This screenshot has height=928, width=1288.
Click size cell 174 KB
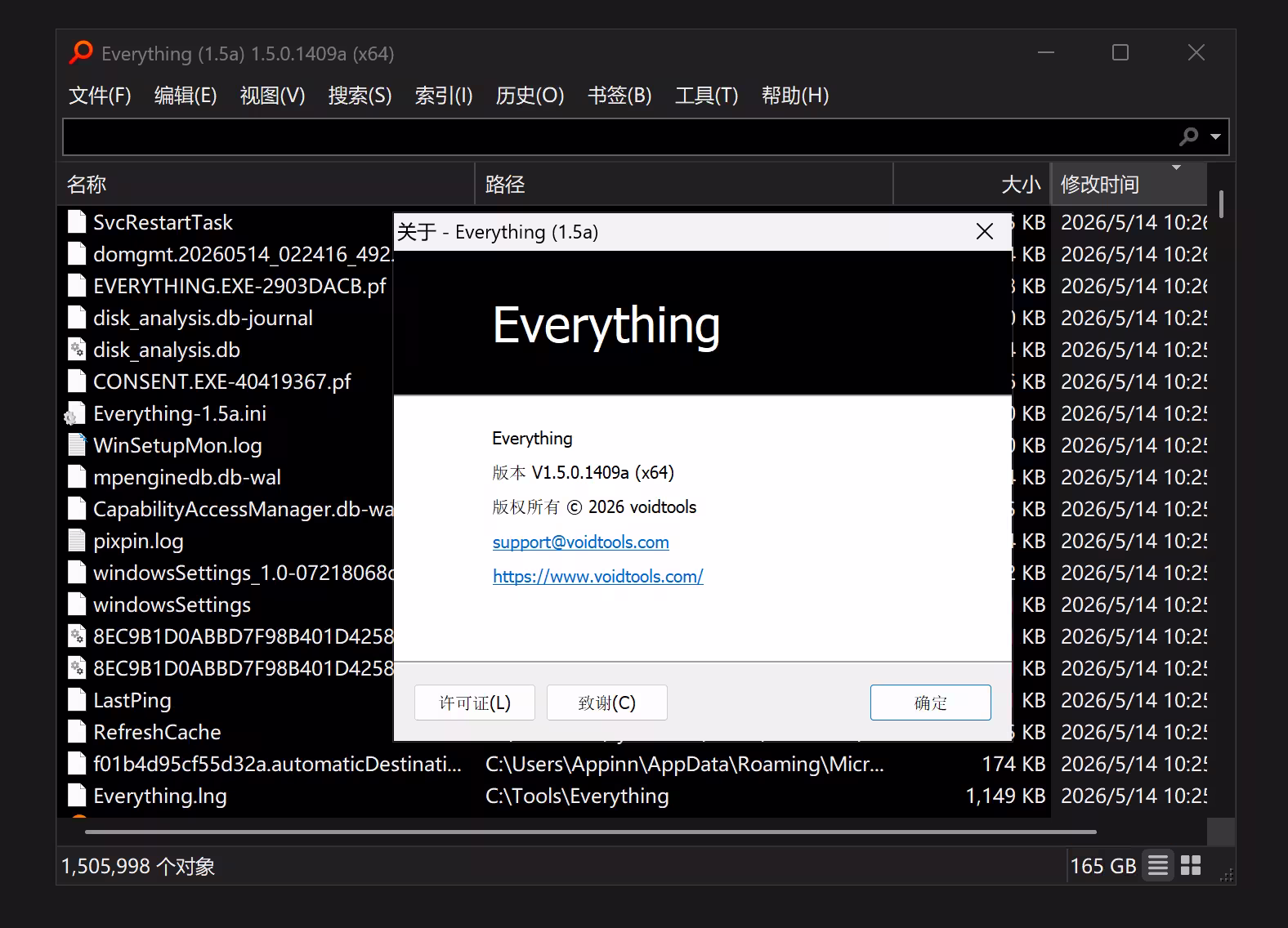(x=1013, y=764)
